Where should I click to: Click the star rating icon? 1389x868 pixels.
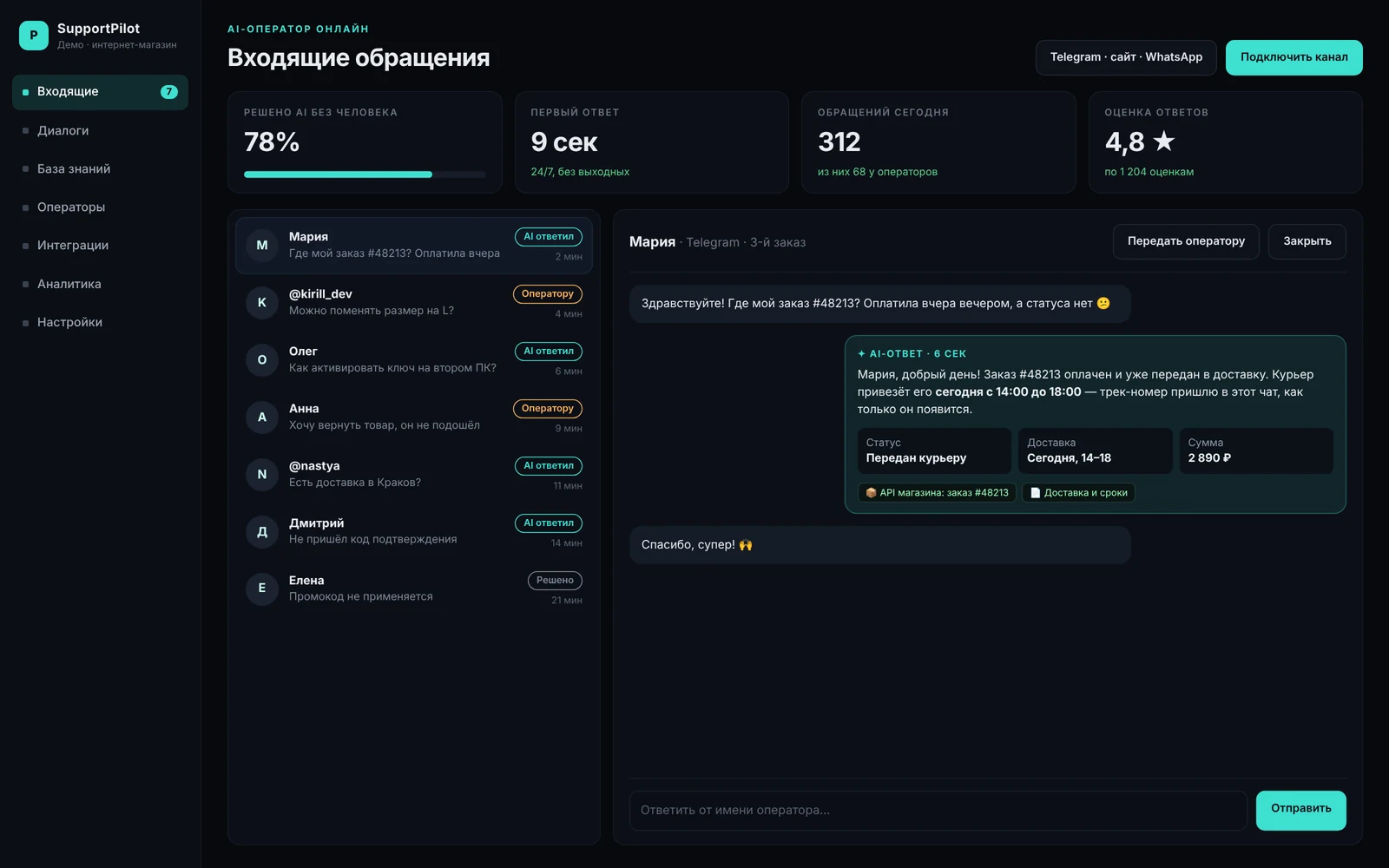click(x=1164, y=141)
